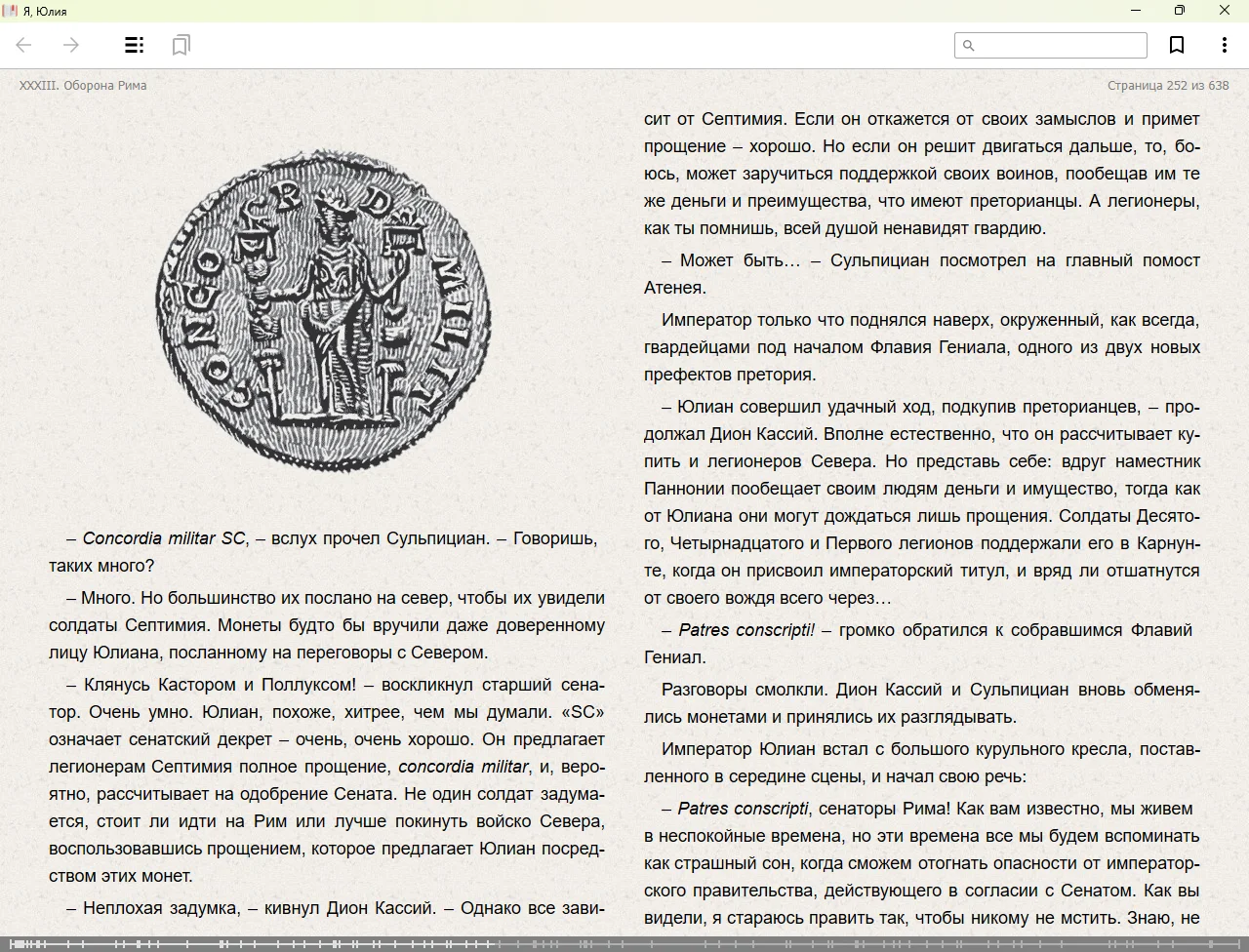Open the three-dot more options menu
This screenshot has width=1249, height=952.
1224,45
